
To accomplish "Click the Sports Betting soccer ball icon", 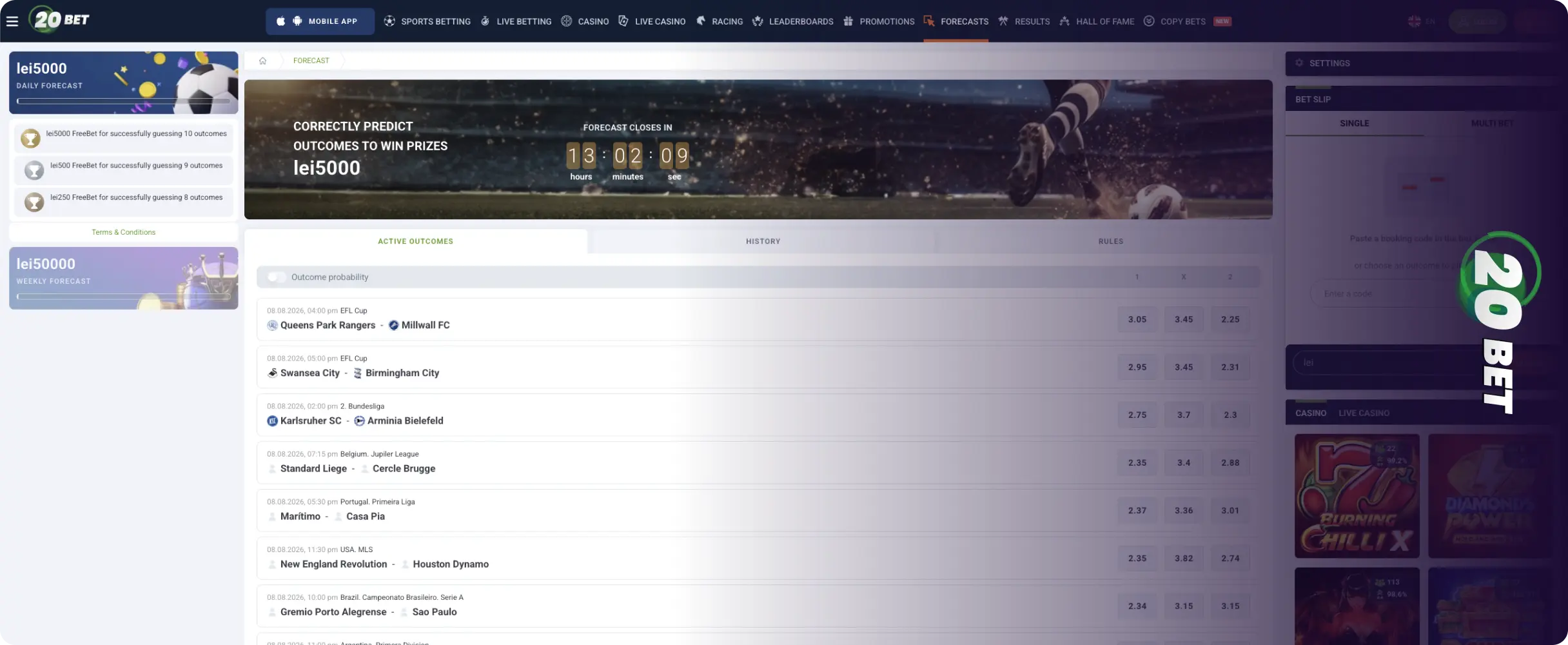I will [389, 21].
